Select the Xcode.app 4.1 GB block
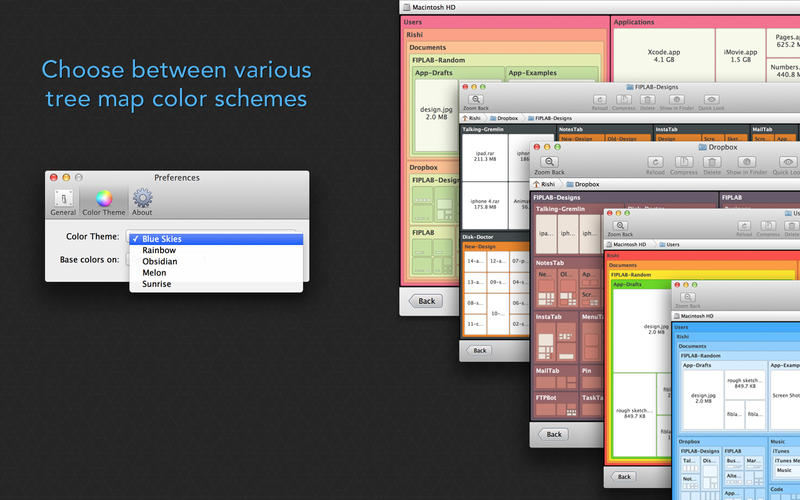 point(664,56)
